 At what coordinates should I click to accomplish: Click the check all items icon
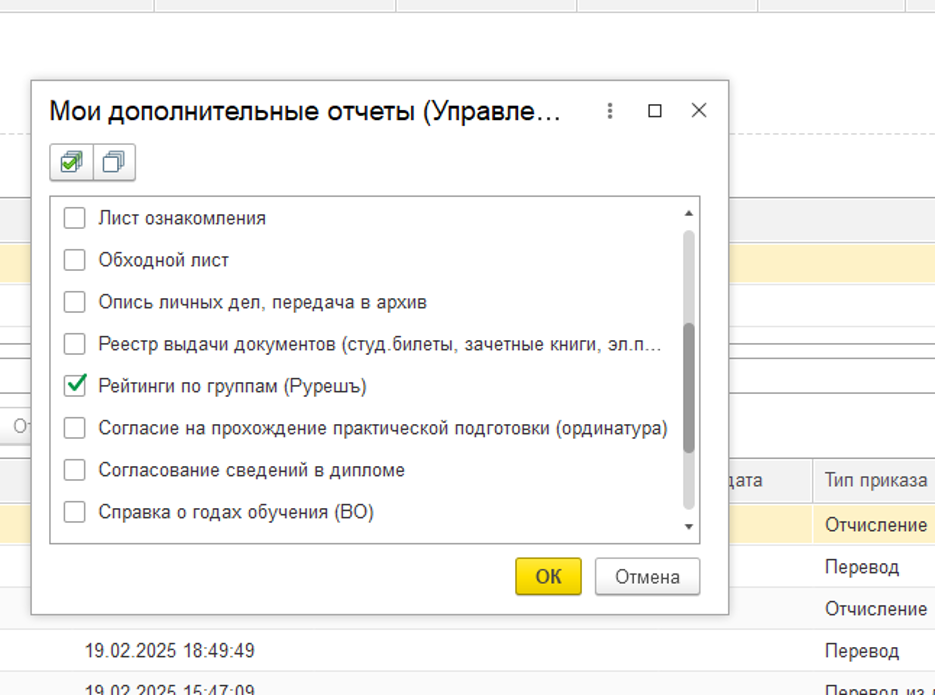coord(71,162)
